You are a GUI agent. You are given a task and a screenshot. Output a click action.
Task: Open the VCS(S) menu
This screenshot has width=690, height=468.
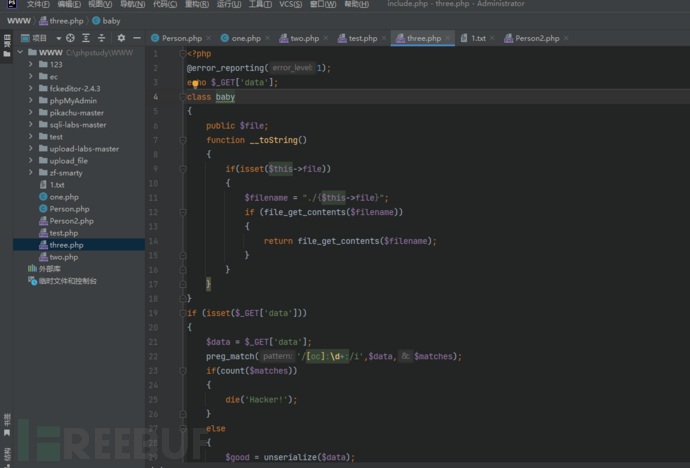click(290, 4)
